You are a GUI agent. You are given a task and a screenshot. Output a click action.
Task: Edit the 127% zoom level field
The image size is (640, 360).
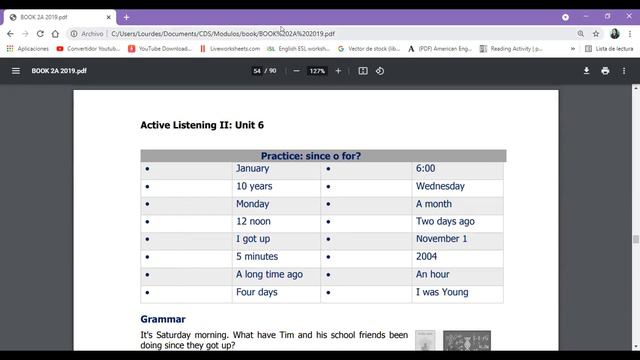317,71
